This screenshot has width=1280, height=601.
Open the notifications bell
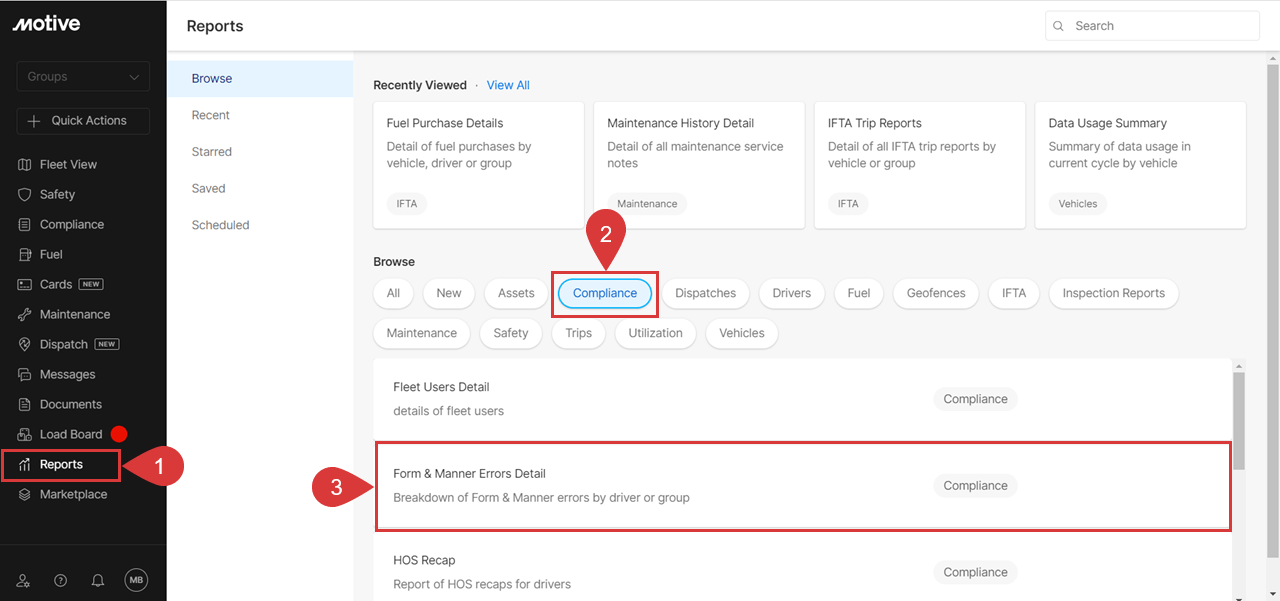(98, 580)
